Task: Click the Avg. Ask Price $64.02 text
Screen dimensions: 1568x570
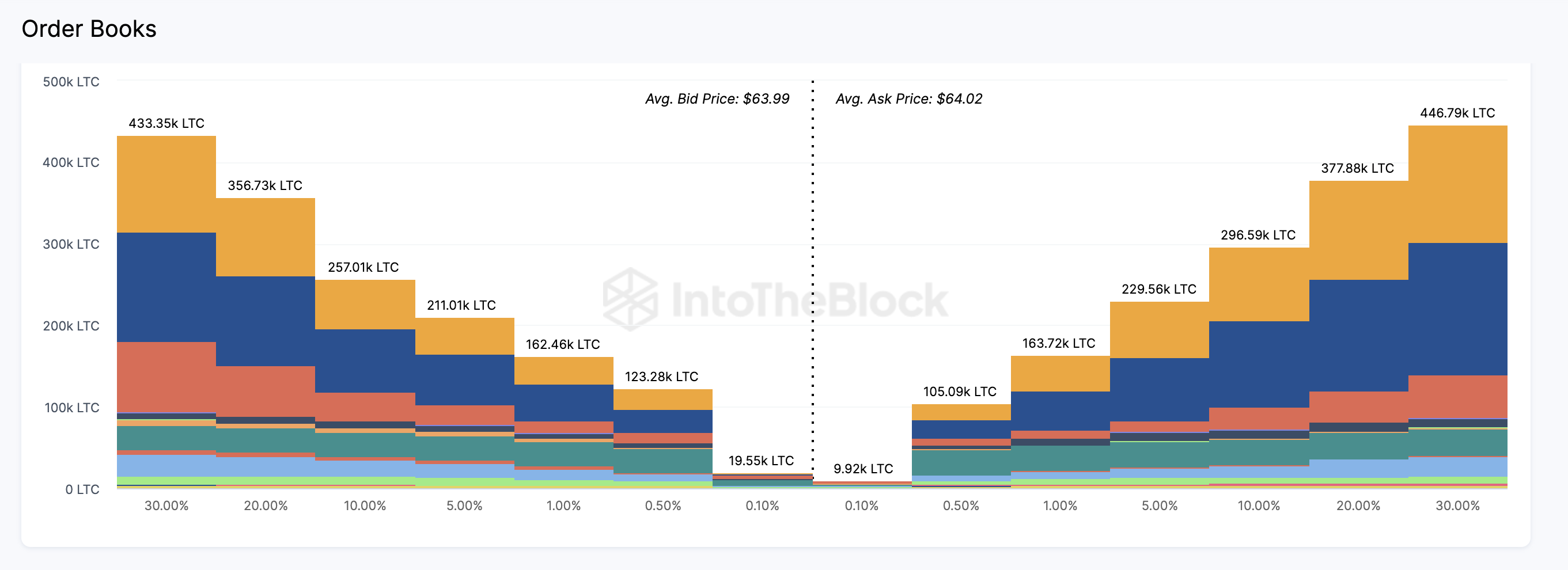Action: 908,98
